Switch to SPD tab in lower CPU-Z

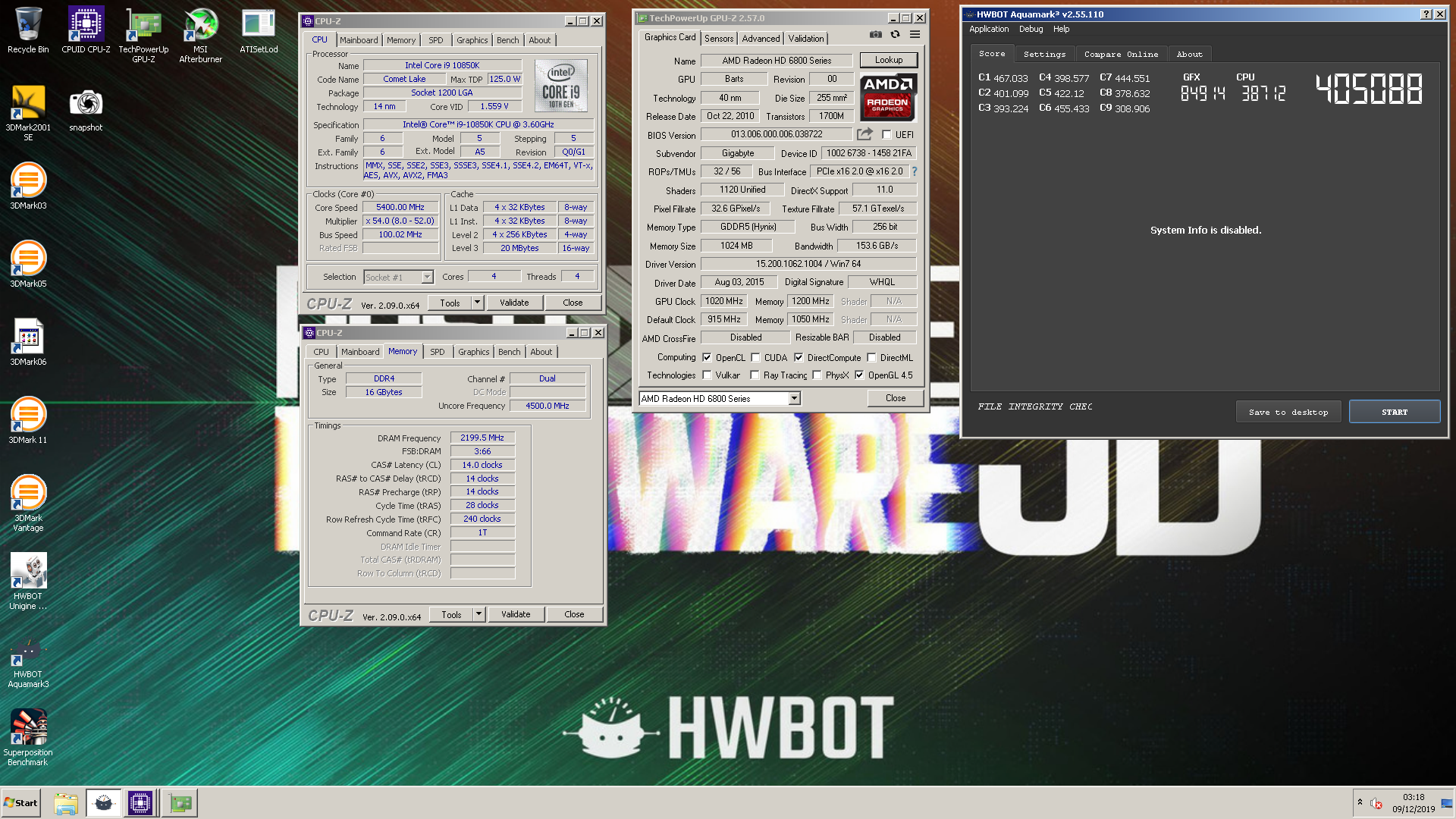[438, 352]
